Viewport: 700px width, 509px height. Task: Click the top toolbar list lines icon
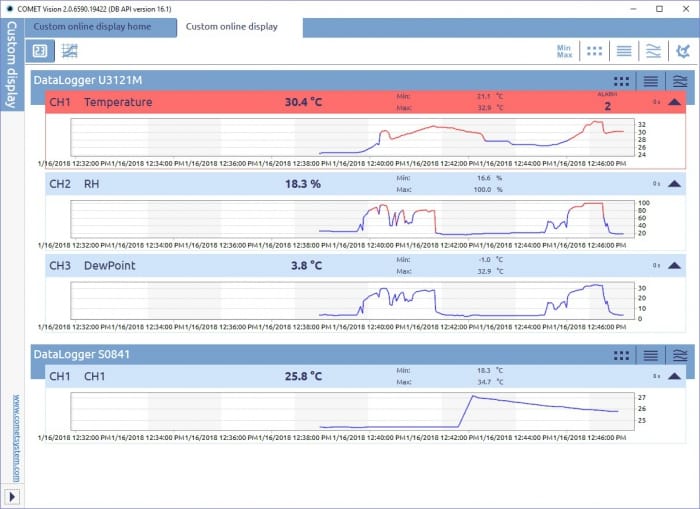[x=624, y=50]
